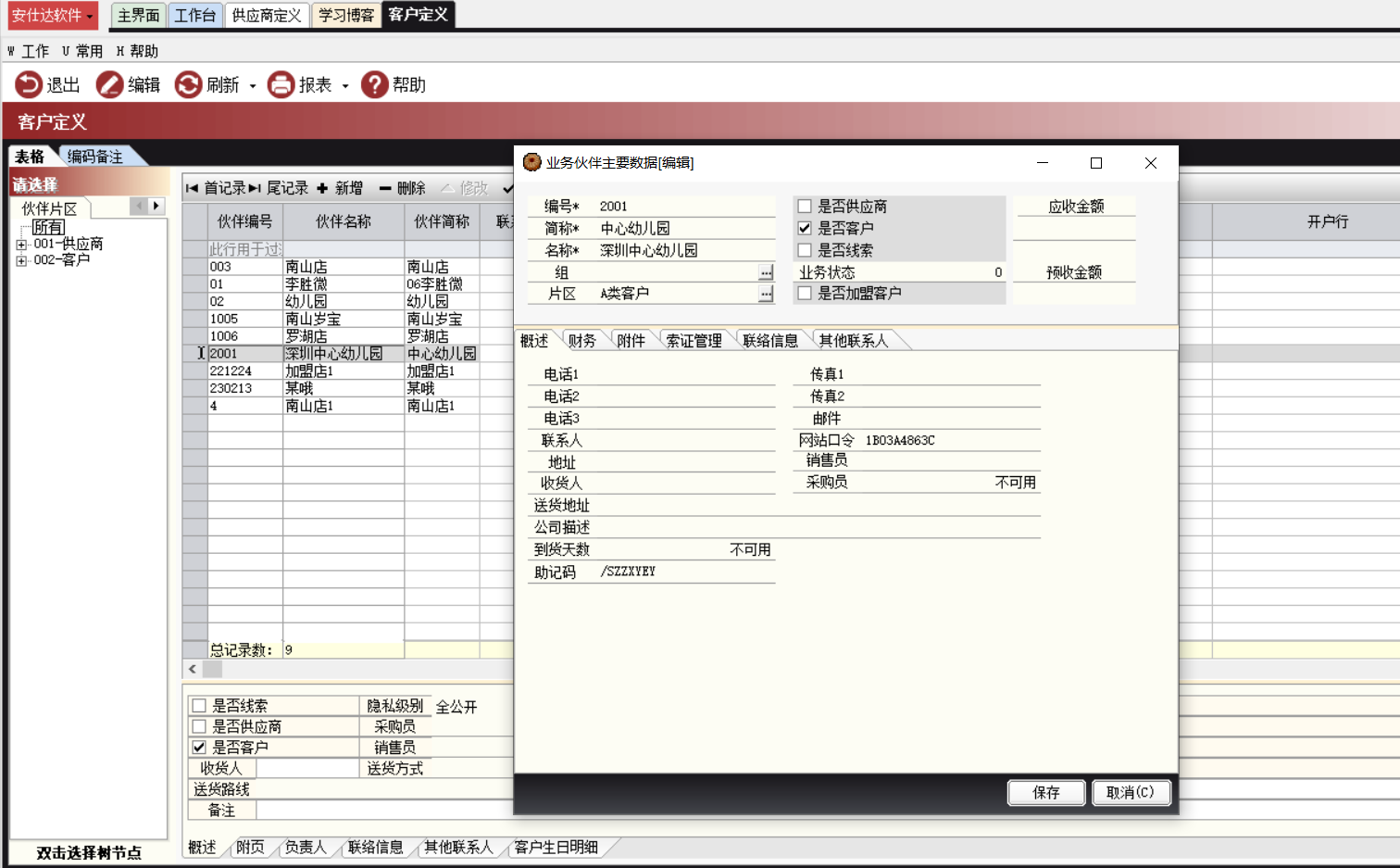This screenshot has height=868, width=1400.
Task: Click the 帮助 question mark icon
Action: (x=374, y=84)
